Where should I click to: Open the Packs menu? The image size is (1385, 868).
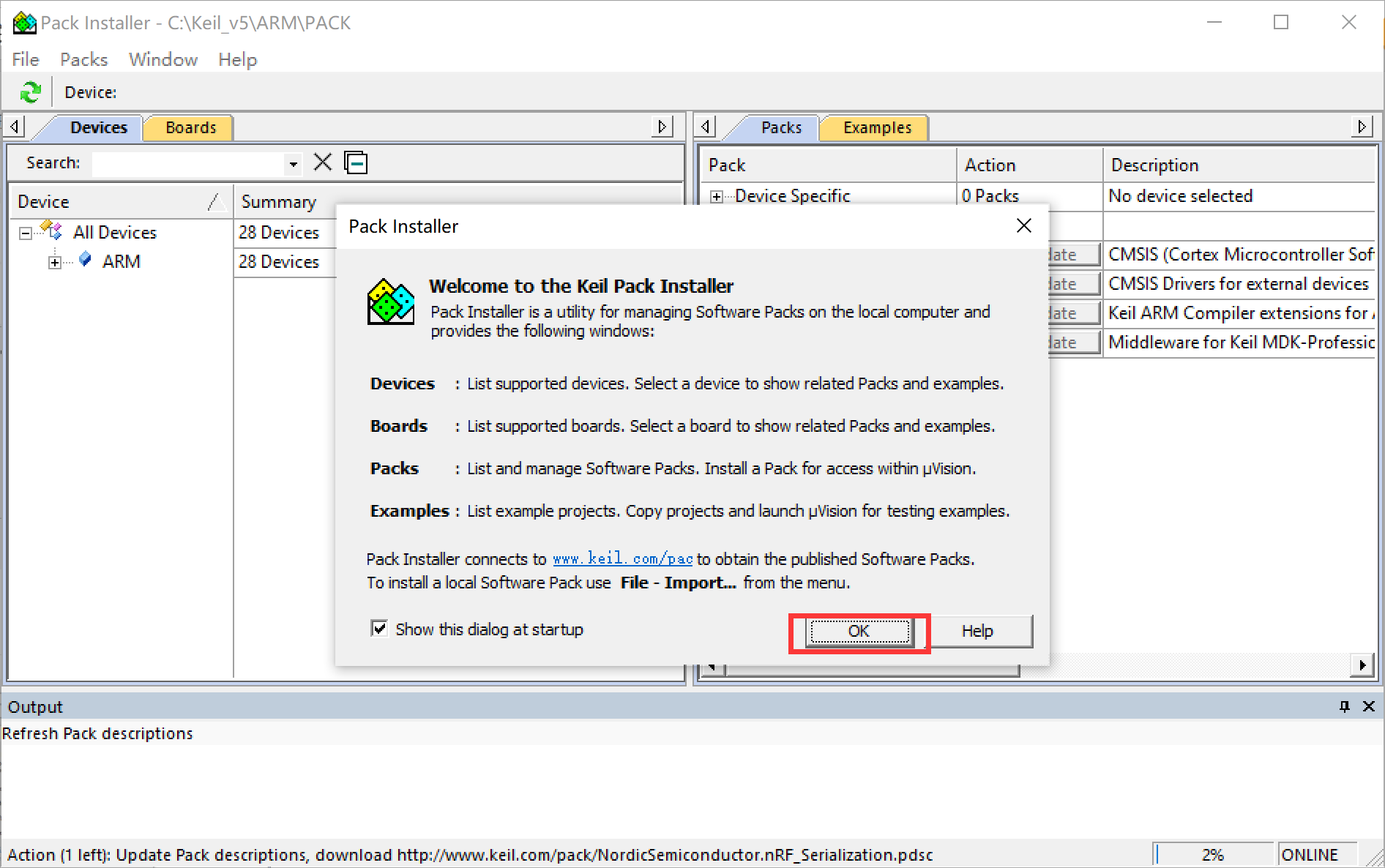coord(84,59)
